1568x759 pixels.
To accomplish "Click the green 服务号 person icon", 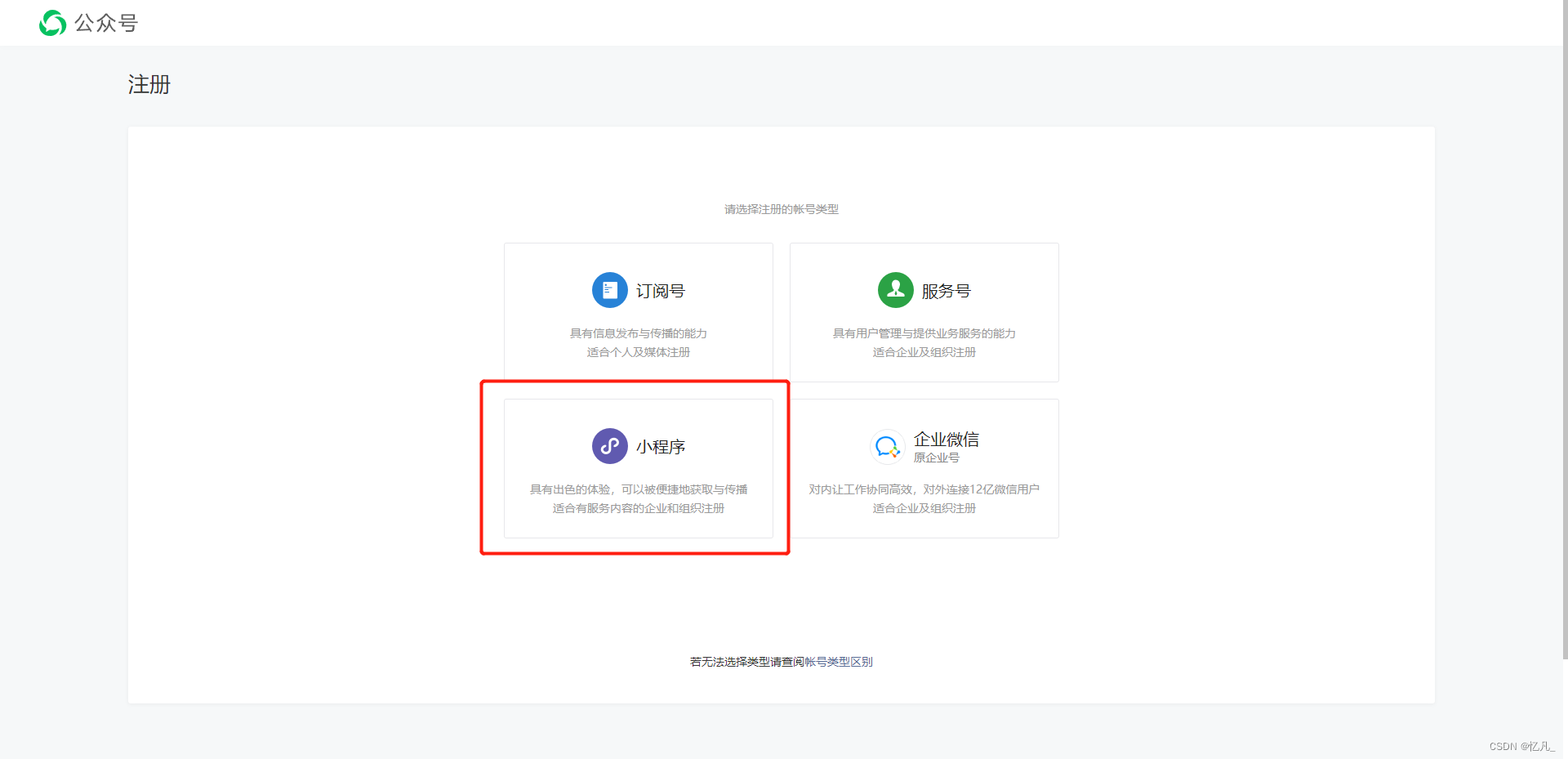I will [x=895, y=290].
